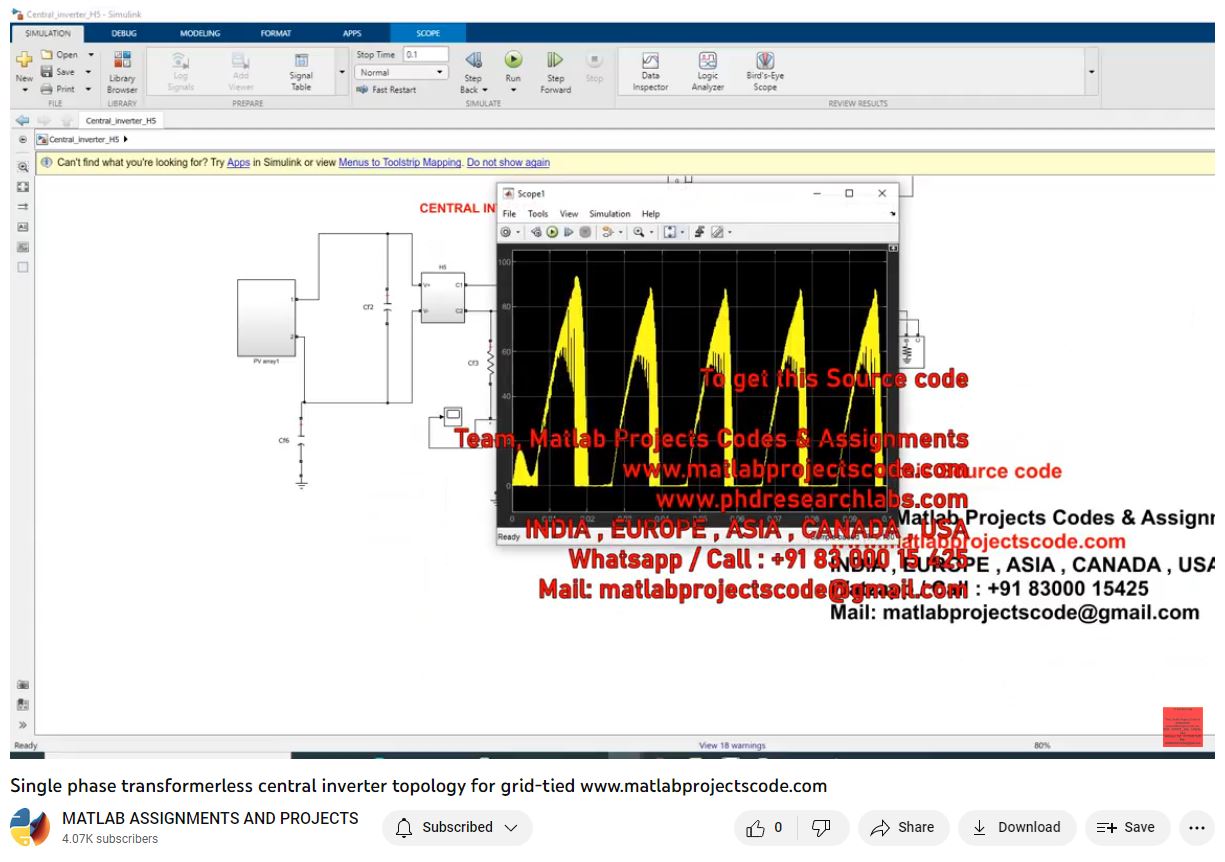
Task: Click Central_inverter_H5 in the breadcrumb bar
Action: 84,140
